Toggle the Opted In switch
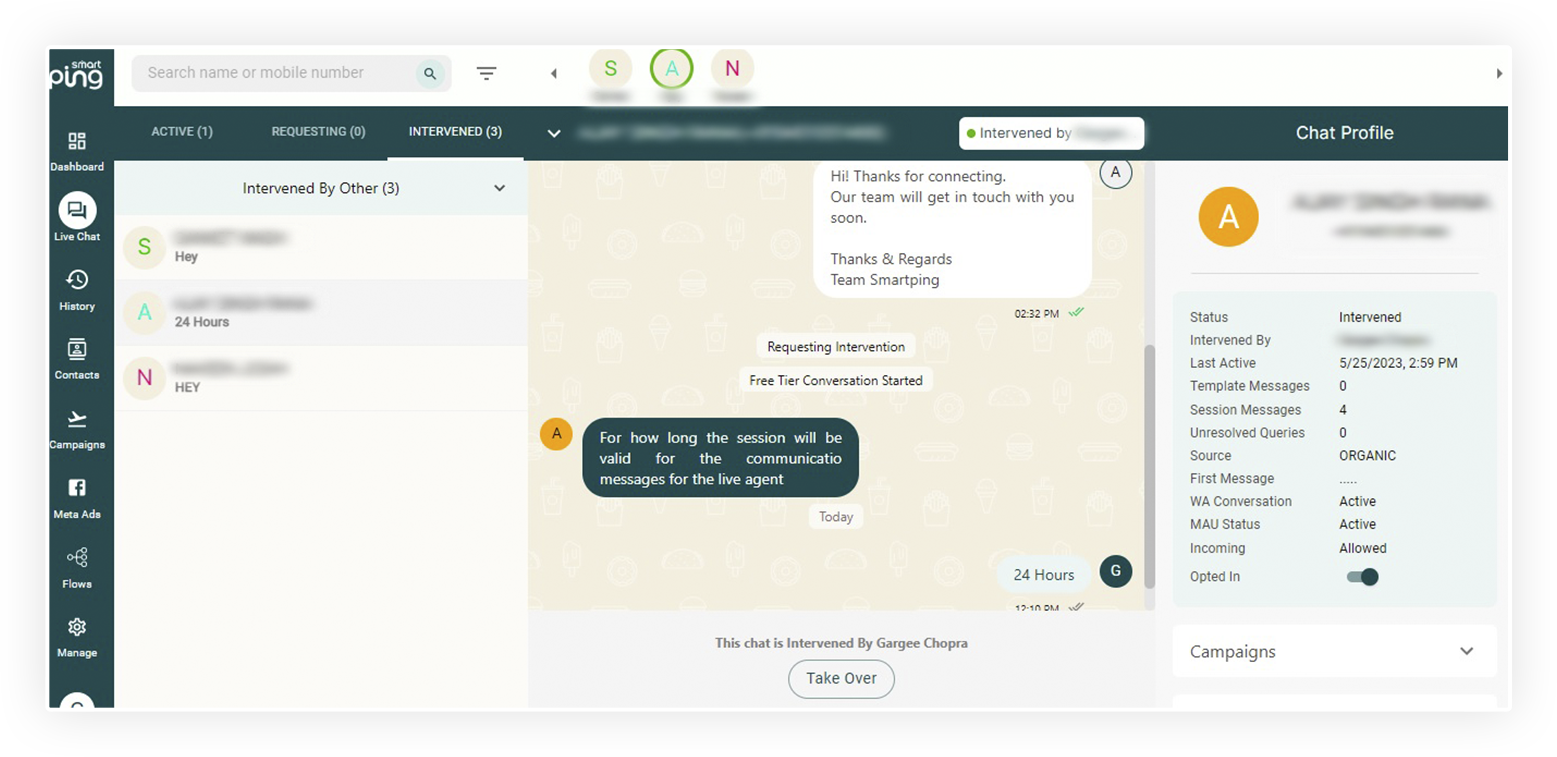1557x757 pixels. click(1362, 577)
